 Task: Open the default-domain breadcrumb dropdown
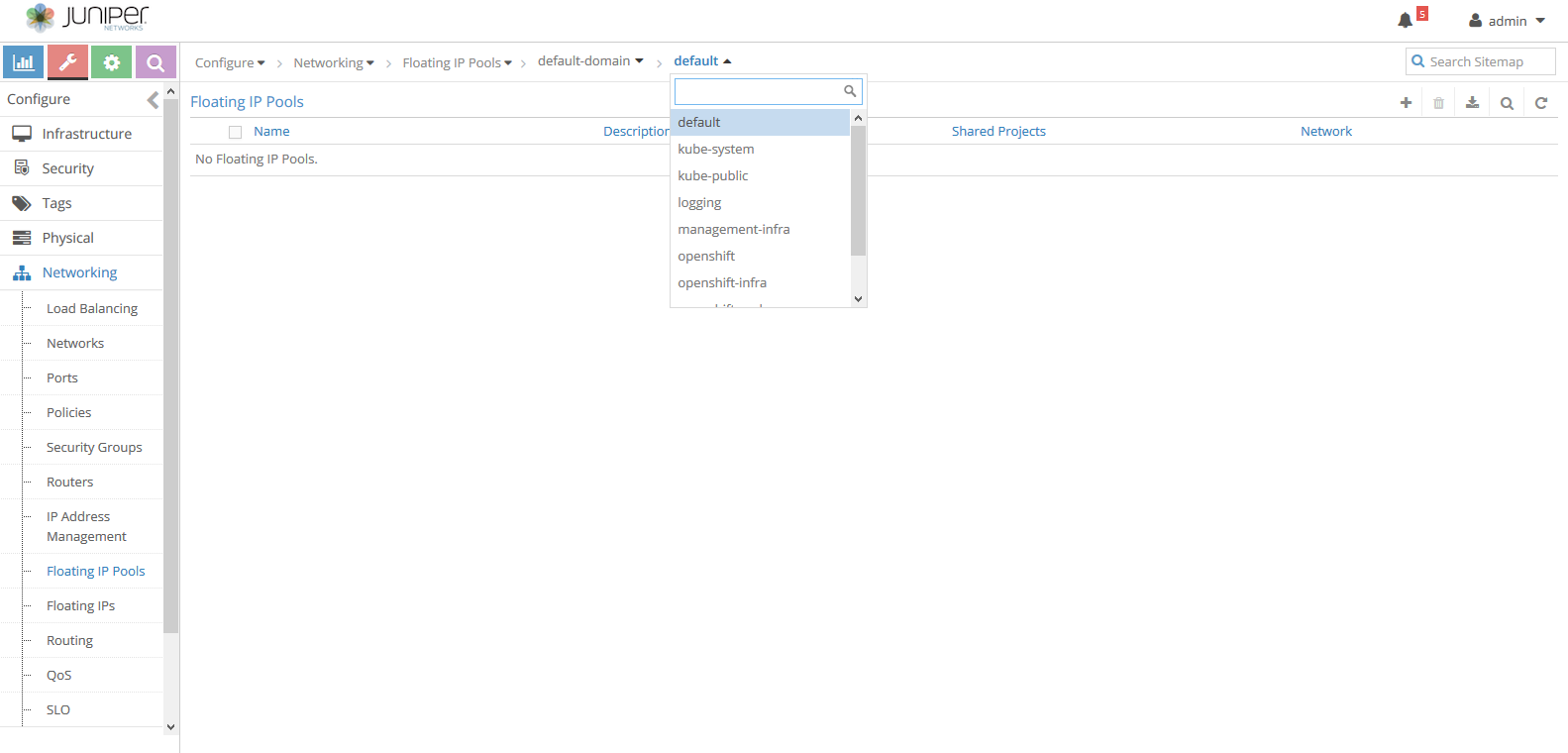point(590,61)
